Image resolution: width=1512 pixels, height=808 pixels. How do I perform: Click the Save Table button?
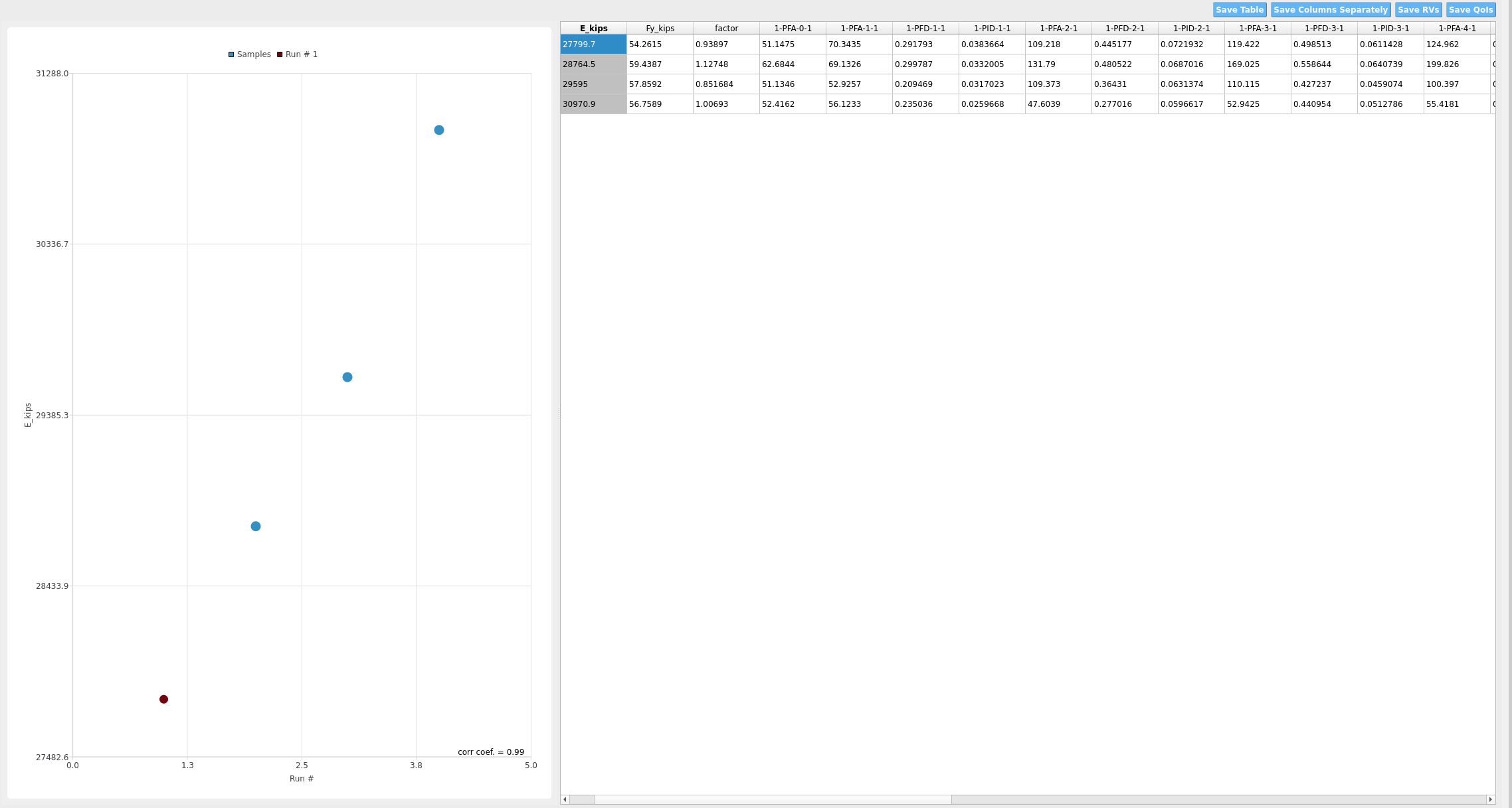[1239, 10]
